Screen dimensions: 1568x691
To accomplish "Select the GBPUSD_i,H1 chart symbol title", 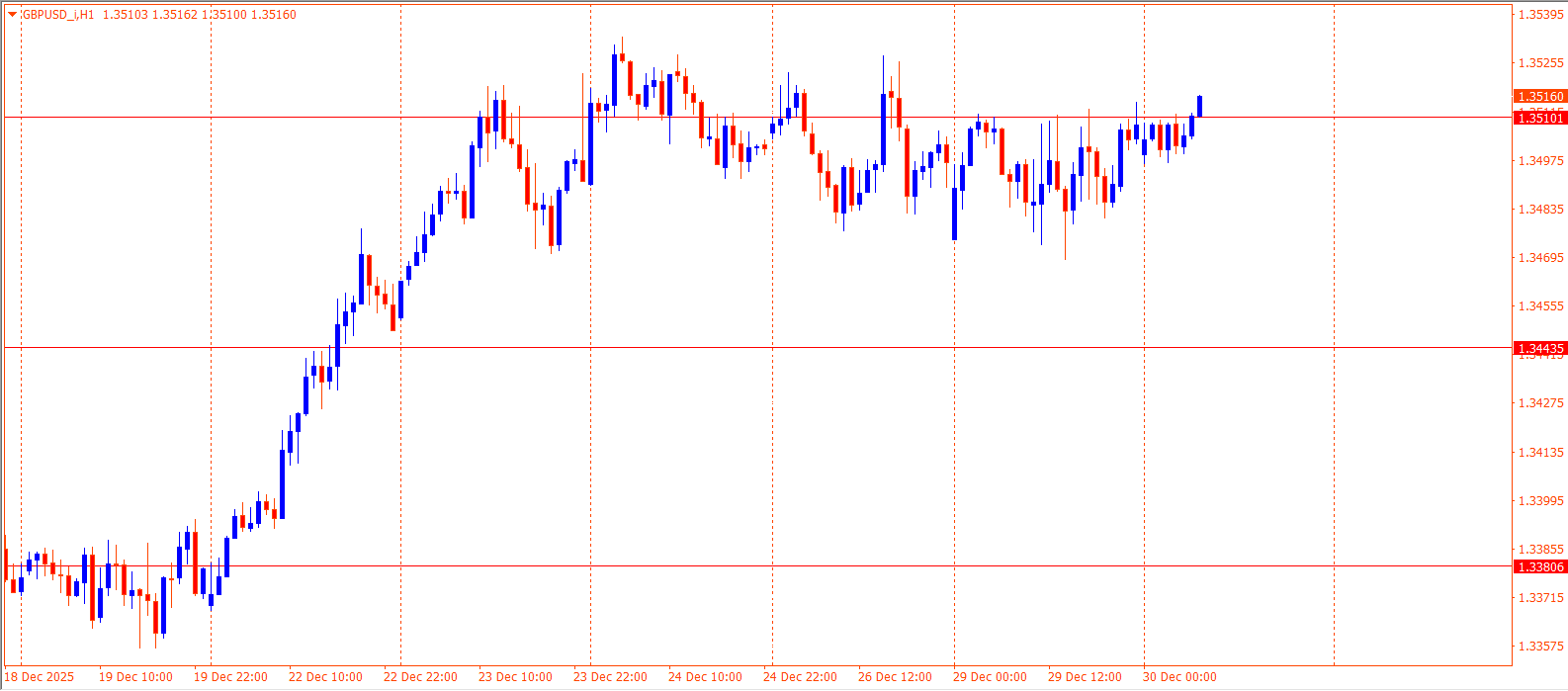I will [x=58, y=15].
